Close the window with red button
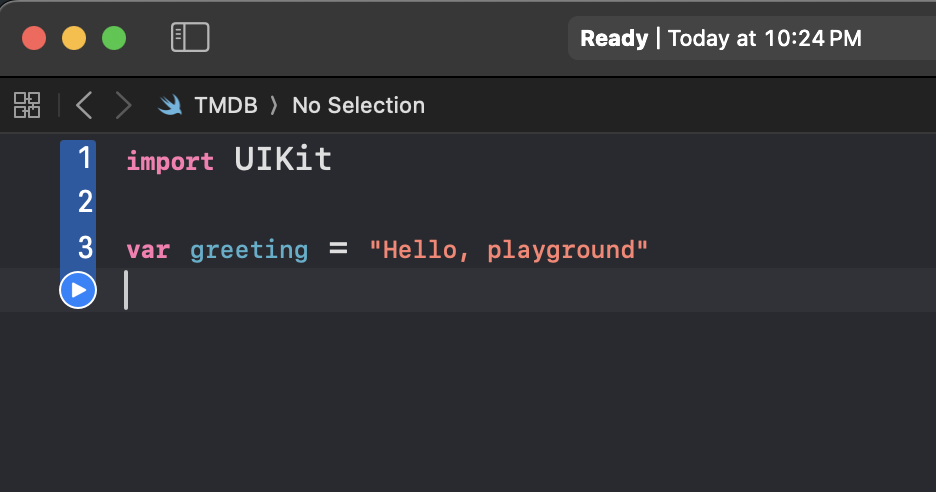 pos(34,38)
